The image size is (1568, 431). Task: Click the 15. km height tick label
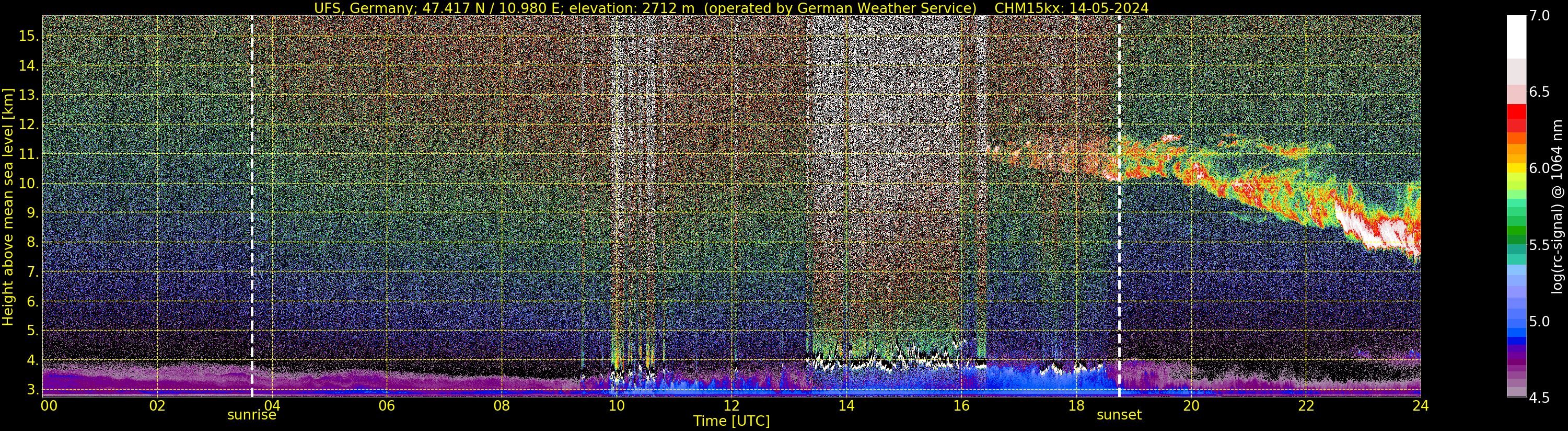pos(29,36)
